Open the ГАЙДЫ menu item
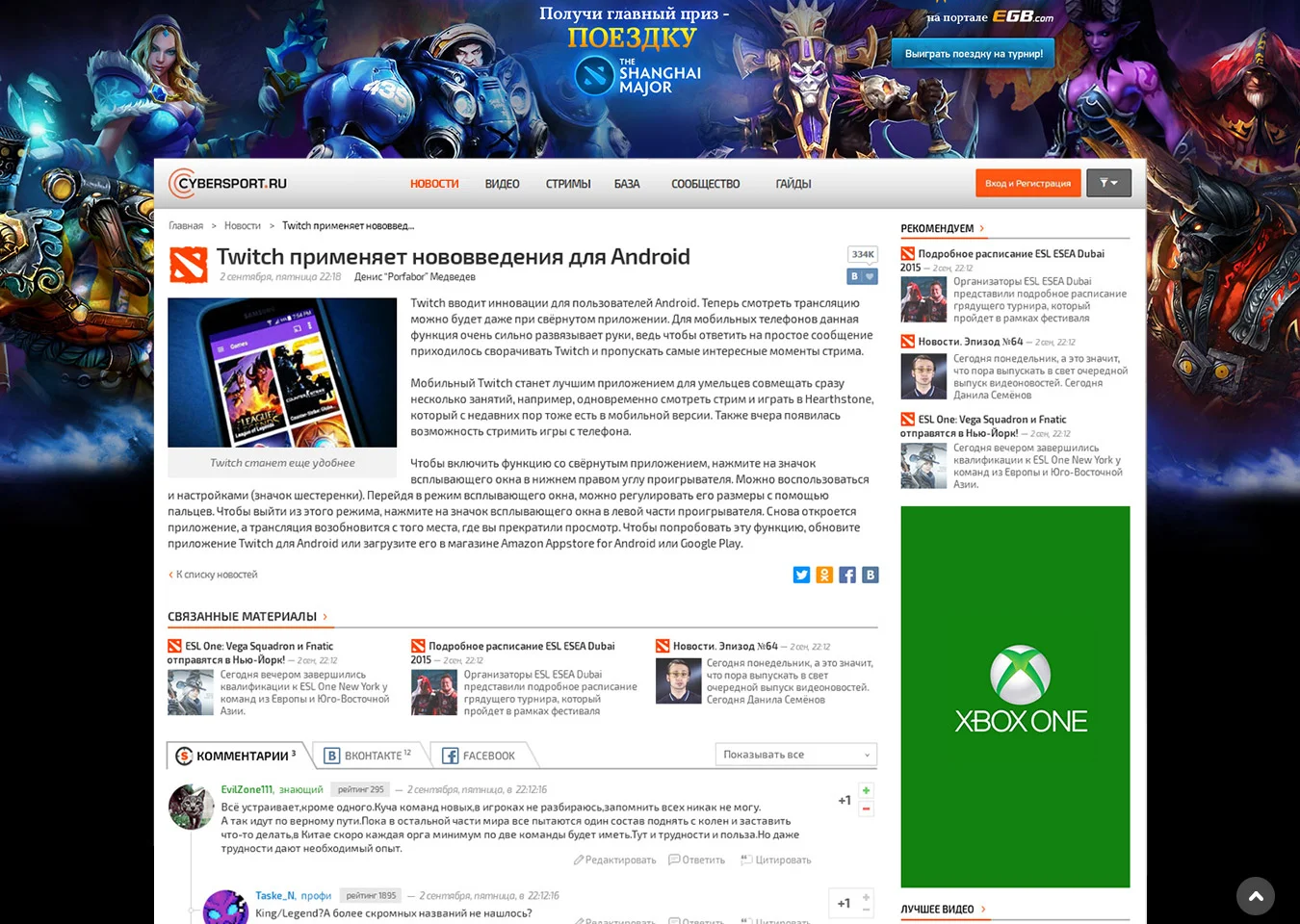The height and width of the screenshot is (924, 1300). (793, 184)
